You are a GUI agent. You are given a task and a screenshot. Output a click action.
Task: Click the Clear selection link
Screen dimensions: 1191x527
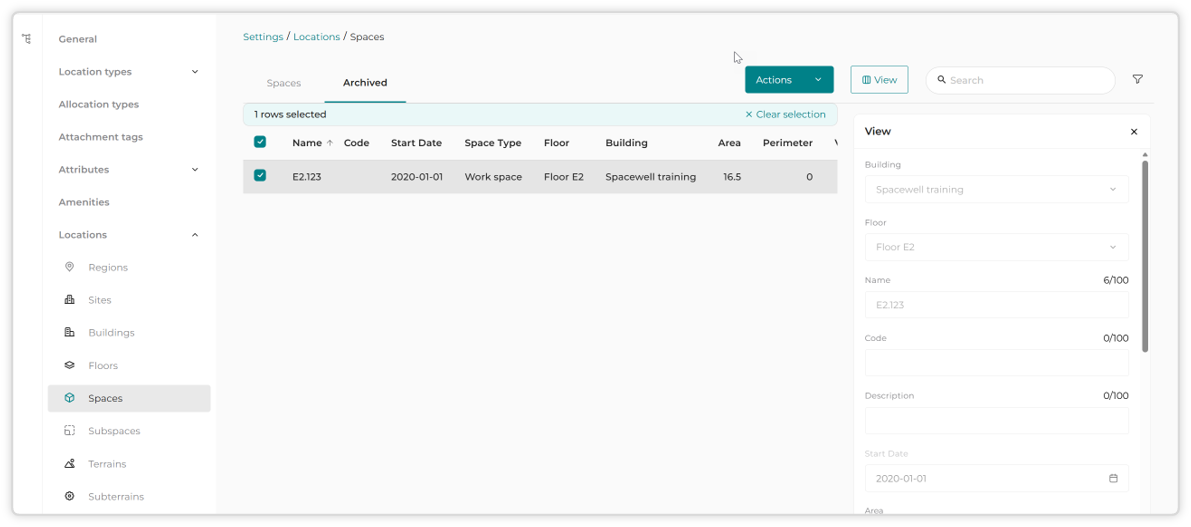click(785, 115)
